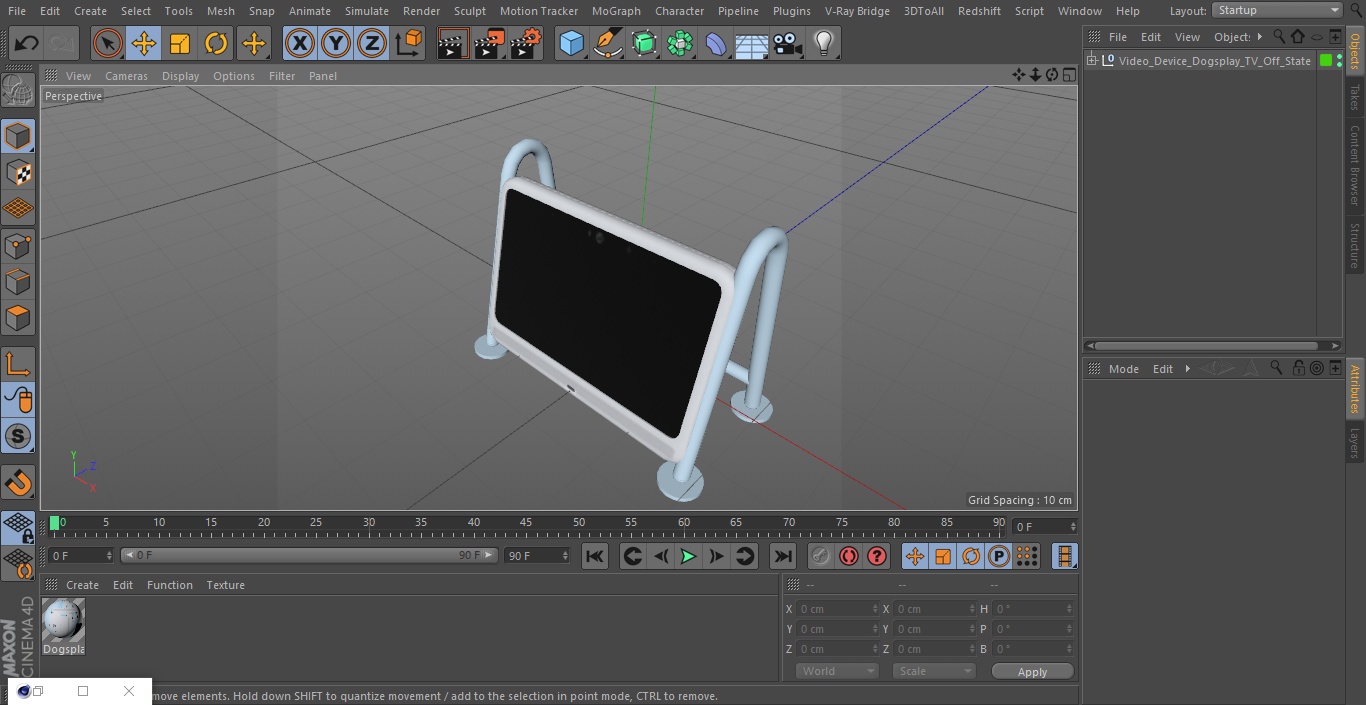This screenshot has width=1366, height=705.
Task: Go to end of animation
Action: [783, 557]
